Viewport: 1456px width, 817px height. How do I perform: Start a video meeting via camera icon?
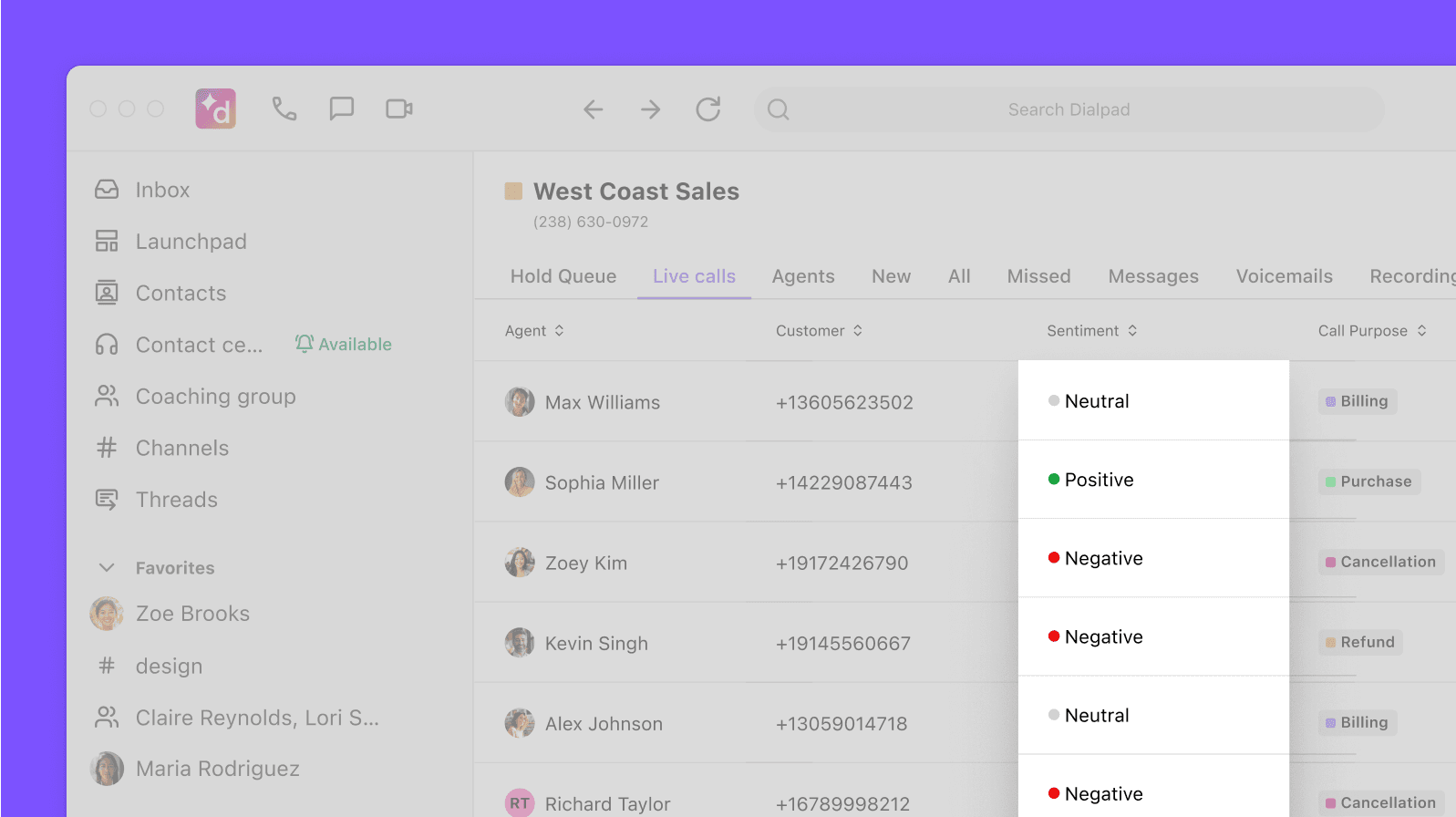coord(399,109)
